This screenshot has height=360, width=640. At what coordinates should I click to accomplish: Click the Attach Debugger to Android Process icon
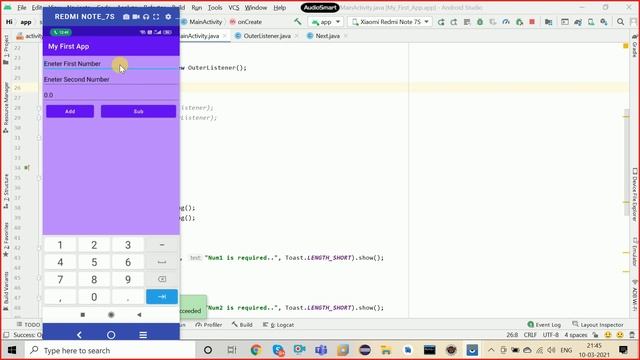click(519, 22)
